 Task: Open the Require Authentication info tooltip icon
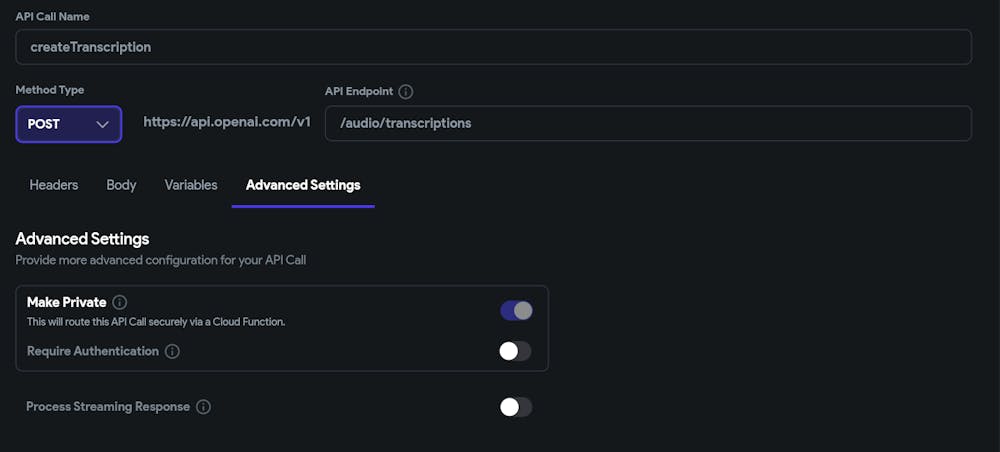[x=172, y=351]
